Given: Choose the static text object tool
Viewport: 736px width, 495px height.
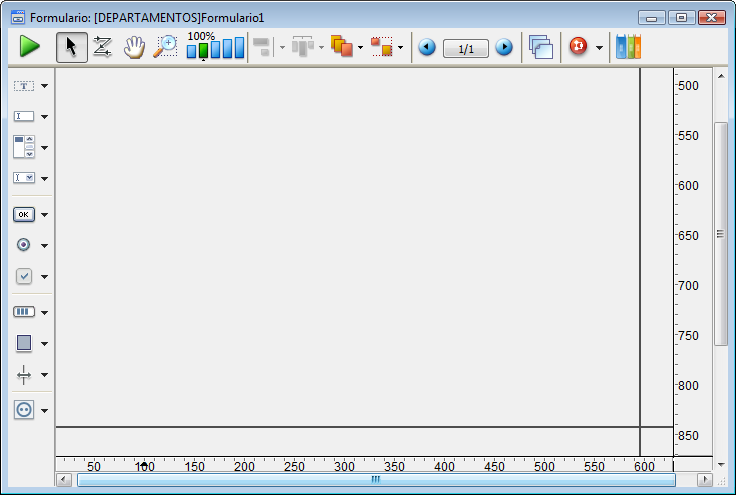Looking at the screenshot, I should [x=24, y=86].
